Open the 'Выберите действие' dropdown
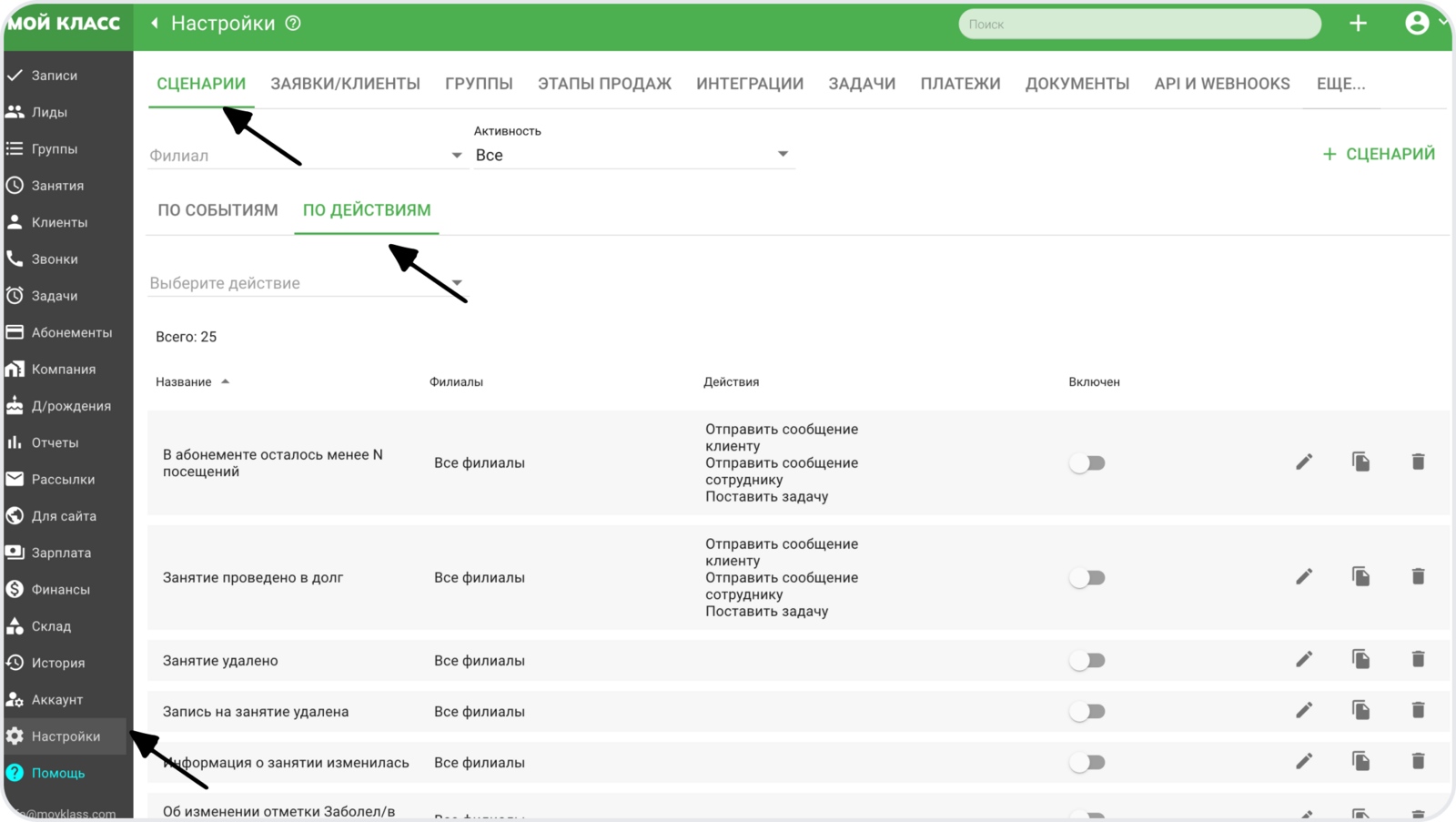This screenshot has height=822, width=1456. point(306,283)
